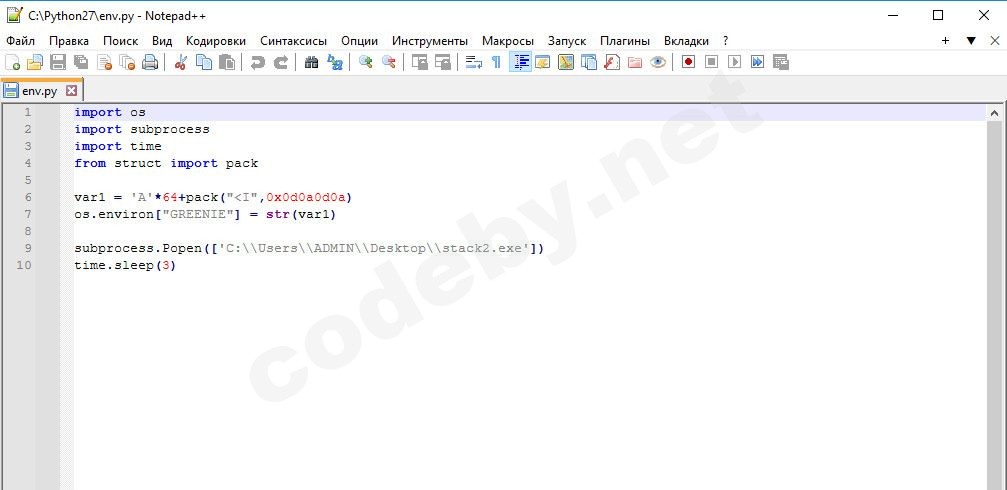The image size is (1007, 490).
Task: Open the Запуск menu
Action: pyautogui.click(x=566, y=40)
